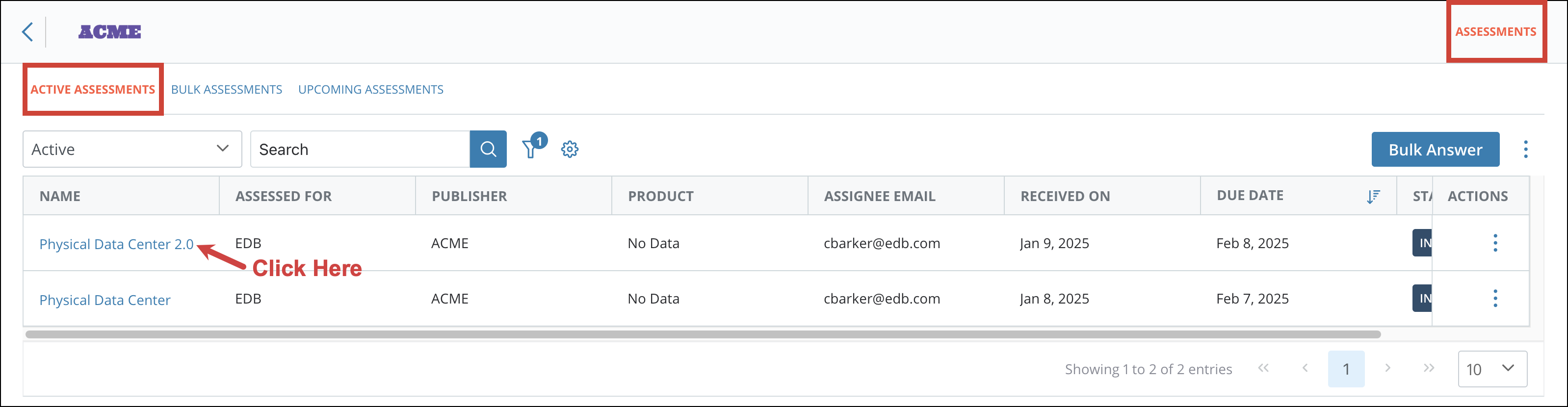Click into the Search input field
The height and width of the screenshot is (407, 1568).
coord(360,149)
